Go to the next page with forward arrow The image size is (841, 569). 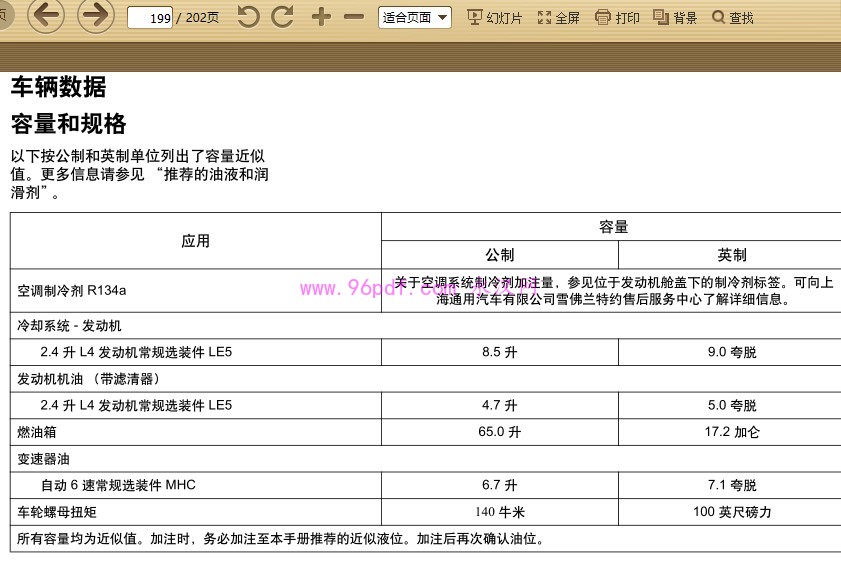(x=95, y=16)
